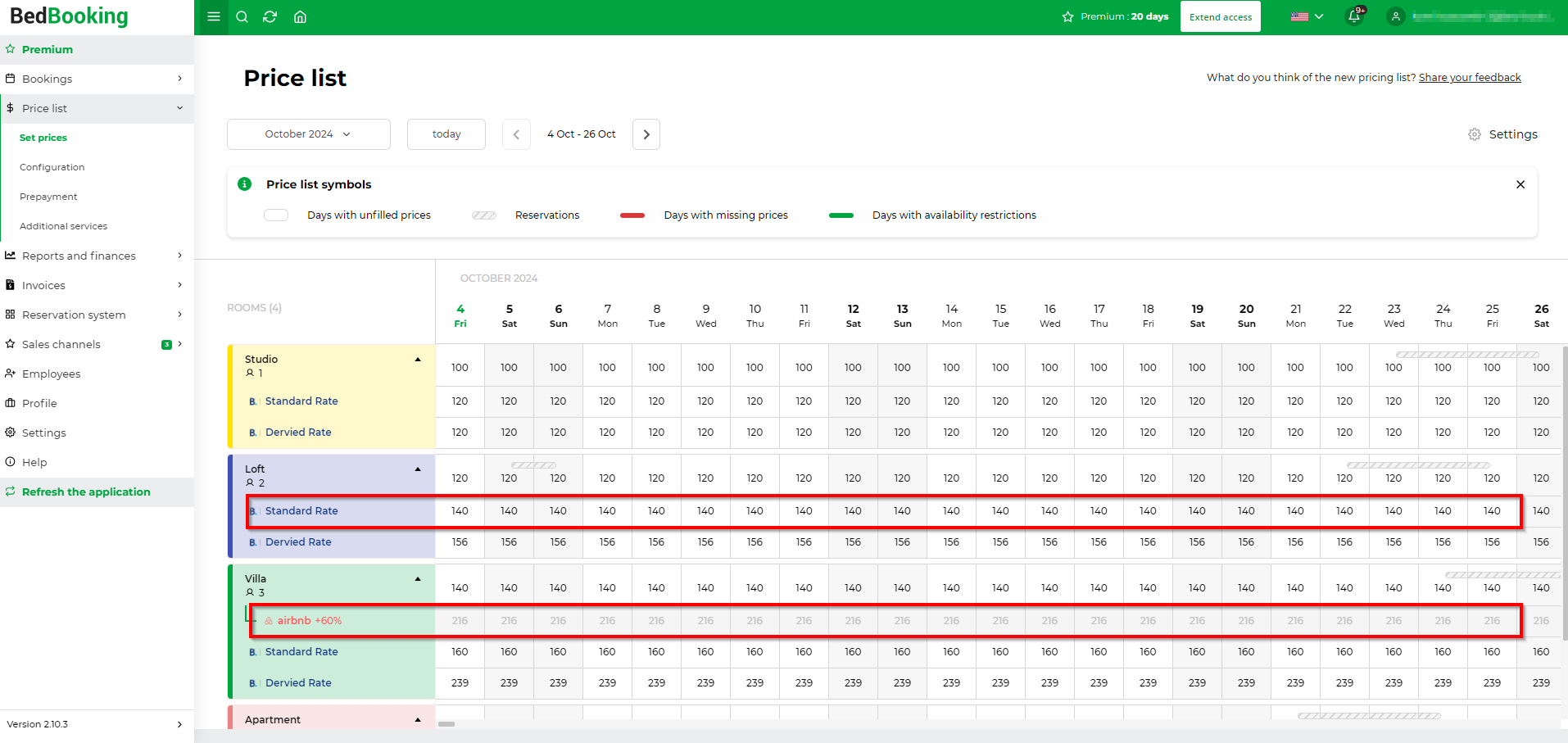The height and width of the screenshot is (743, 1568).
Task: Go to next date range
Action: click(x=646, y=134)
